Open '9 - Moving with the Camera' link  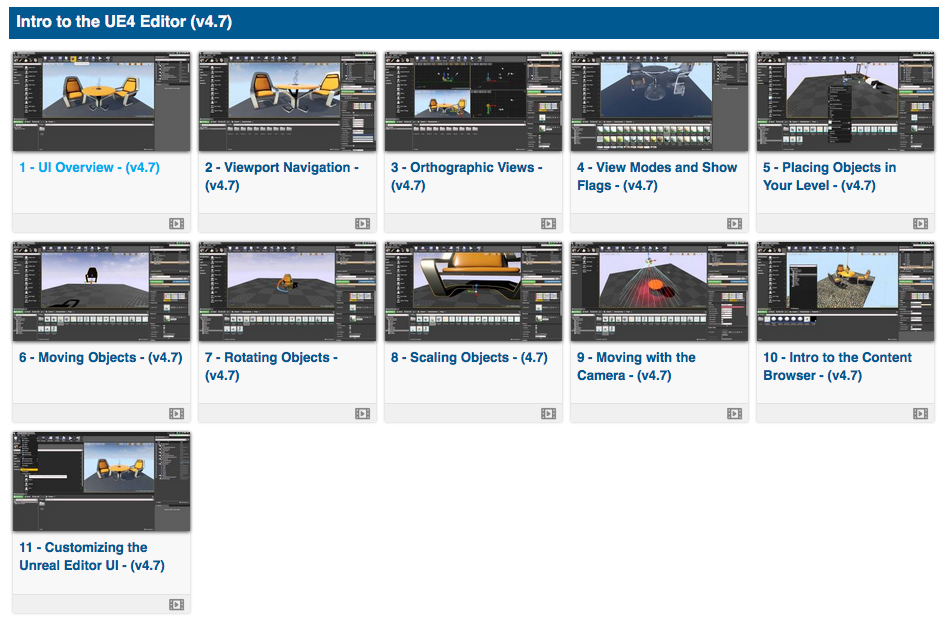636,366
